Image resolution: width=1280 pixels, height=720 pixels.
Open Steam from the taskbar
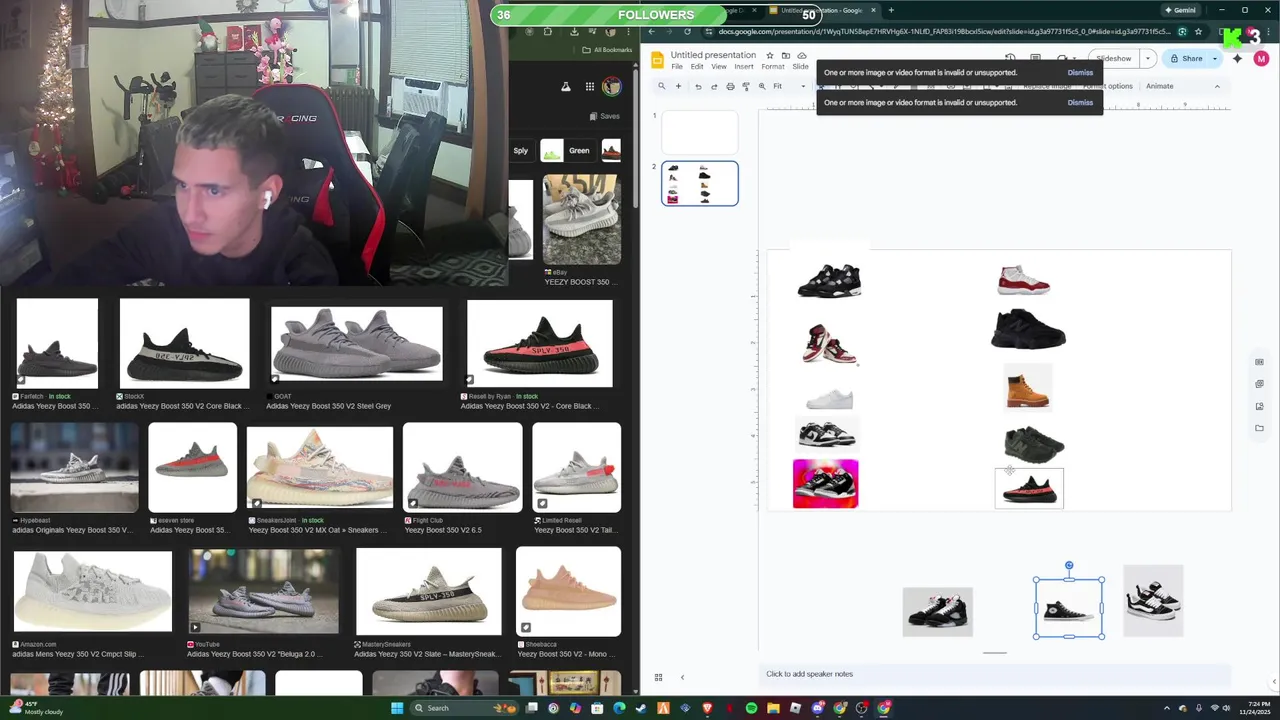(641, 708)
